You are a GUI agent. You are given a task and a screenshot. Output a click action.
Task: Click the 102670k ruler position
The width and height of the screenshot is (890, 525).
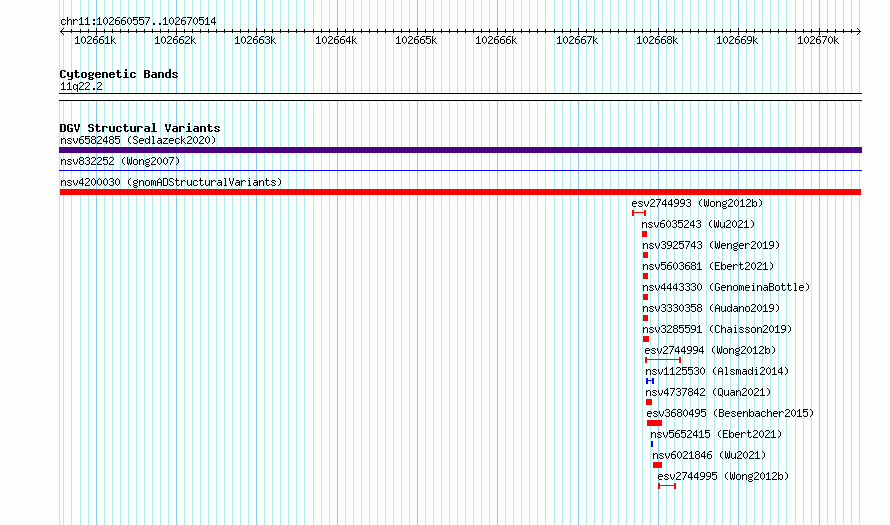[x=818, y=40]
